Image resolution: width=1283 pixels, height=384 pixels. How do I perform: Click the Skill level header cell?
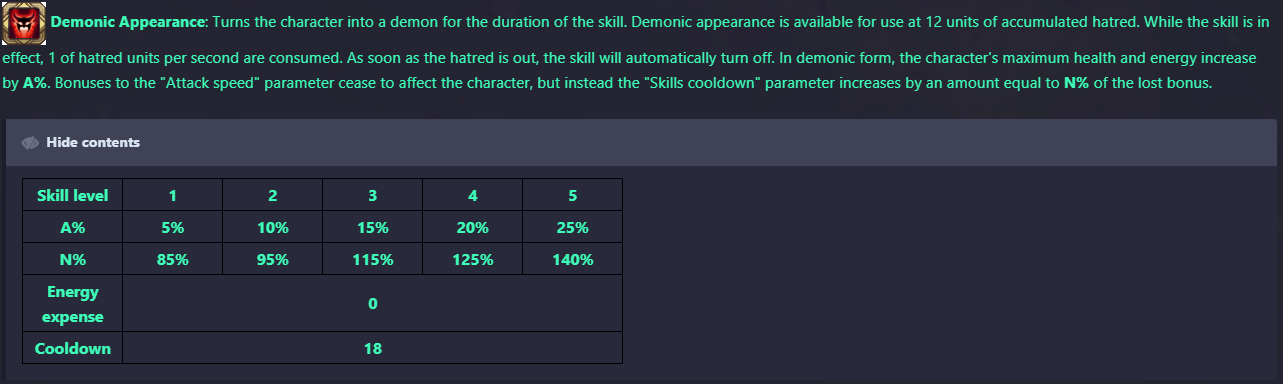pos(72,195)
